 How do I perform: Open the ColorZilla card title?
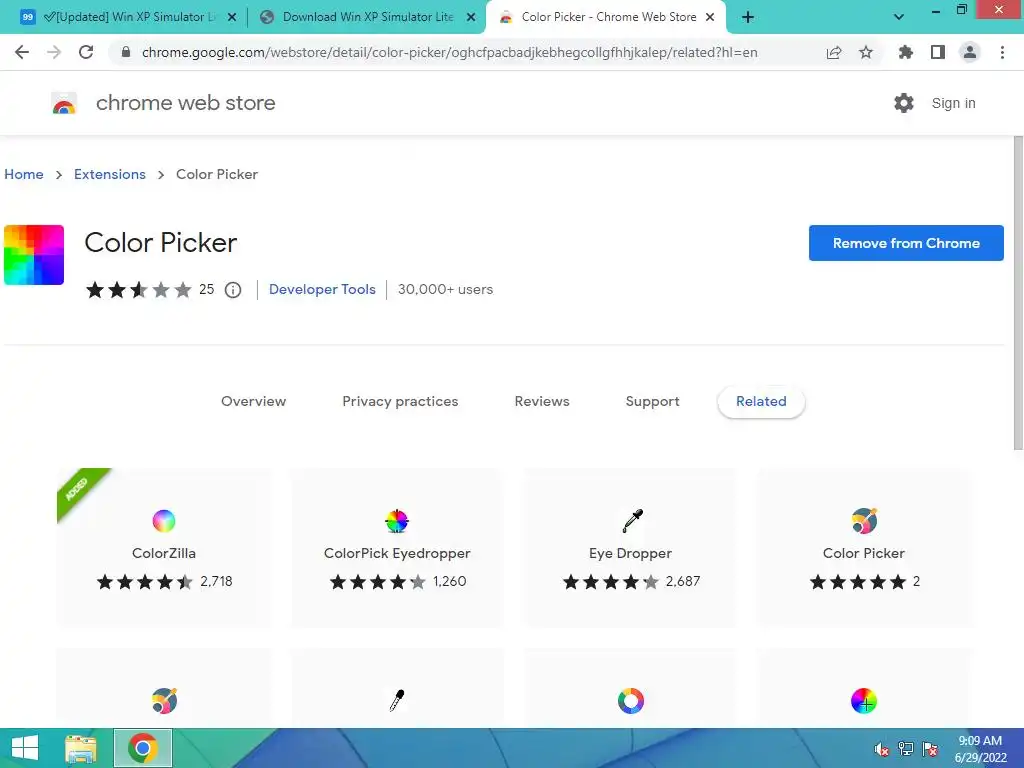tap(164, 553)
